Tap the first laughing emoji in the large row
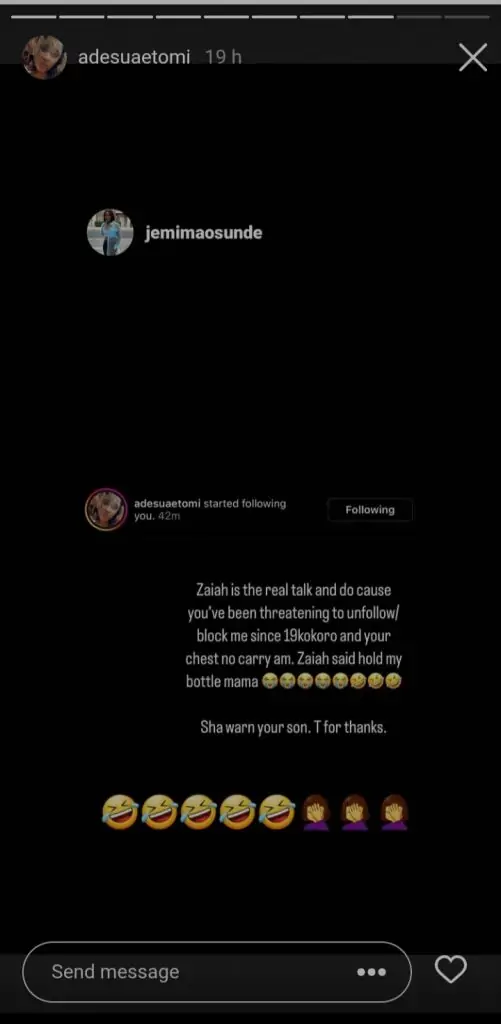Screen dimensions: 501x1024 pyautogui.click(x=120, y=812)
